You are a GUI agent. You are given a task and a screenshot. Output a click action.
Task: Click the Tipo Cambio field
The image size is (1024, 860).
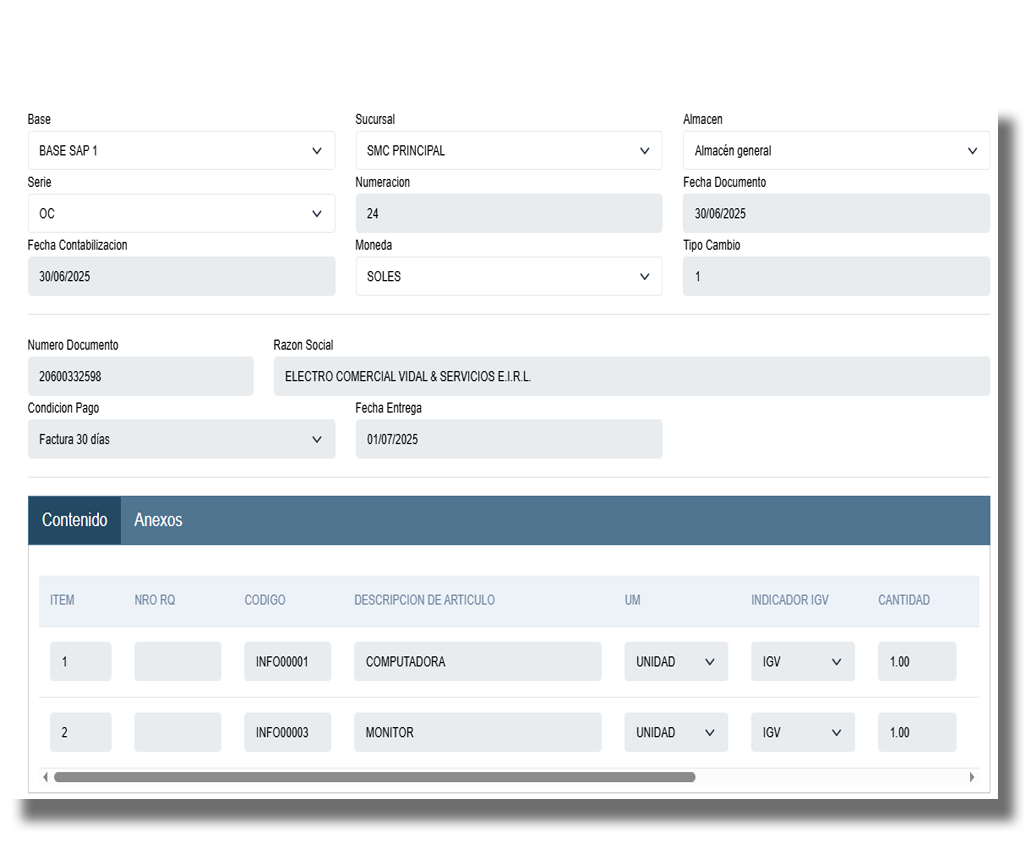pyautogui.click(x=836, y=277)
